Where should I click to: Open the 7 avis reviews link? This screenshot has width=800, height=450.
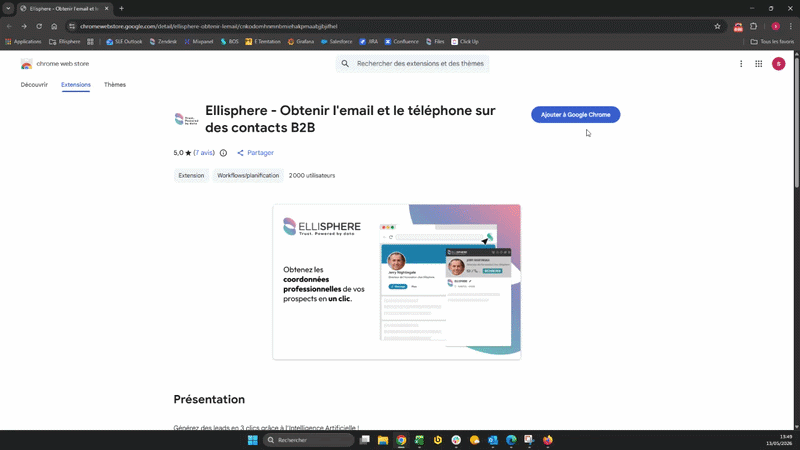coord(204,153)
